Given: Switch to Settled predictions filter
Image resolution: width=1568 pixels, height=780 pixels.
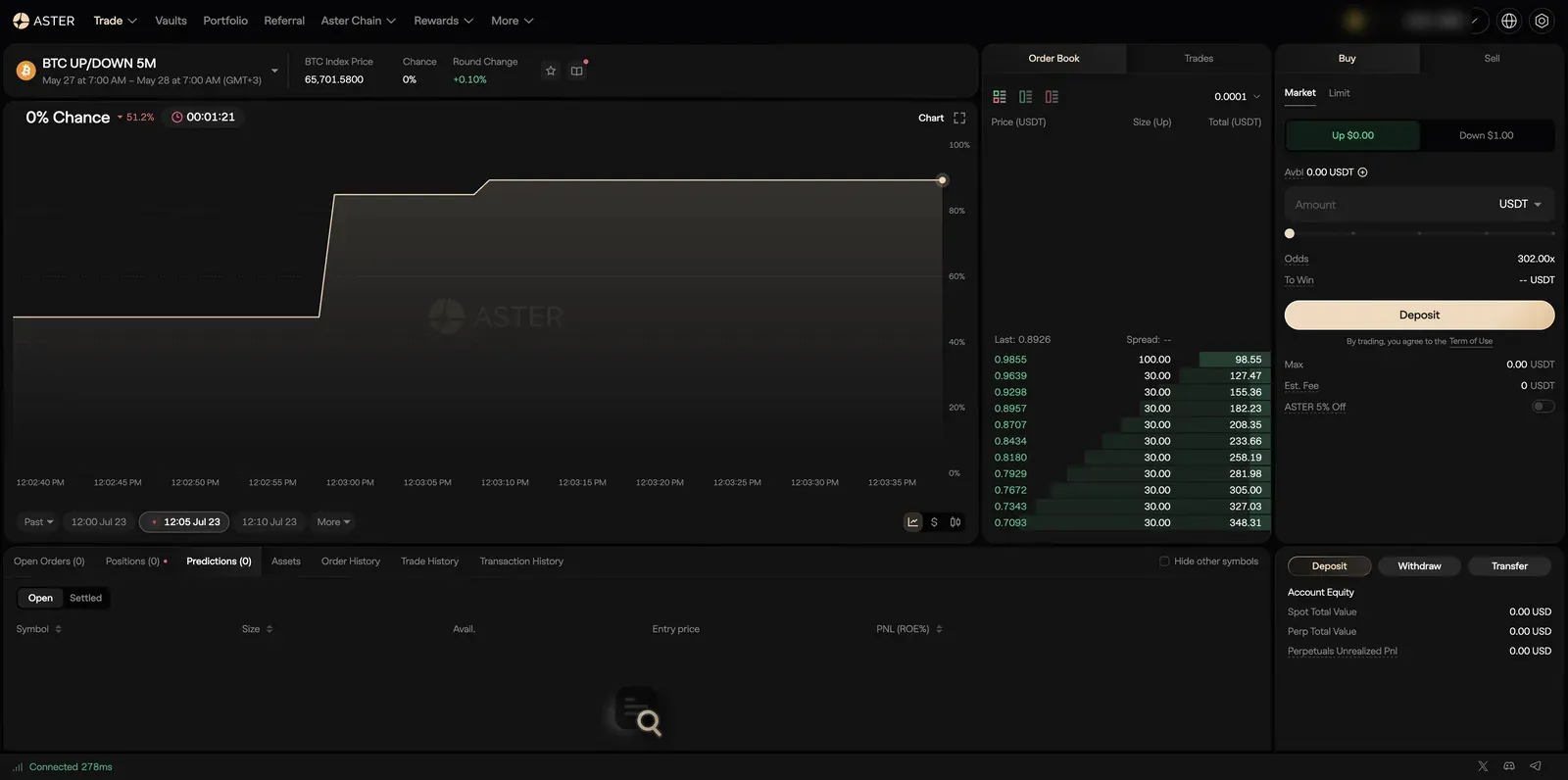Looking at the screenshot, I should pyautogui.click(x=85, y=598).
